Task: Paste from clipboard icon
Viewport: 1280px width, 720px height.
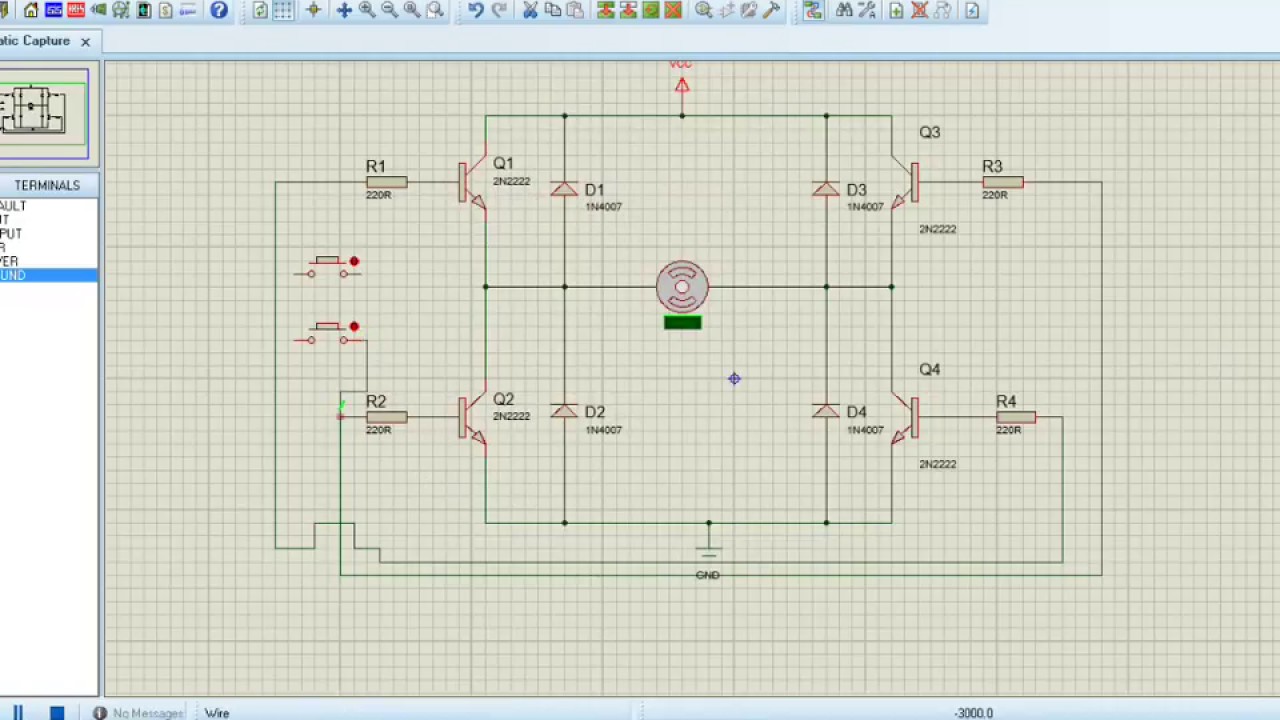Action: click(575, 10)
